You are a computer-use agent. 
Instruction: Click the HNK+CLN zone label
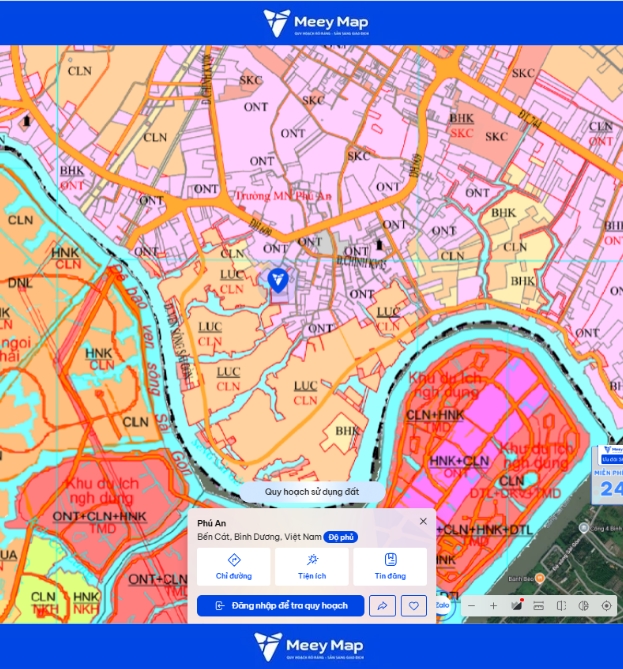click(459, 461)
